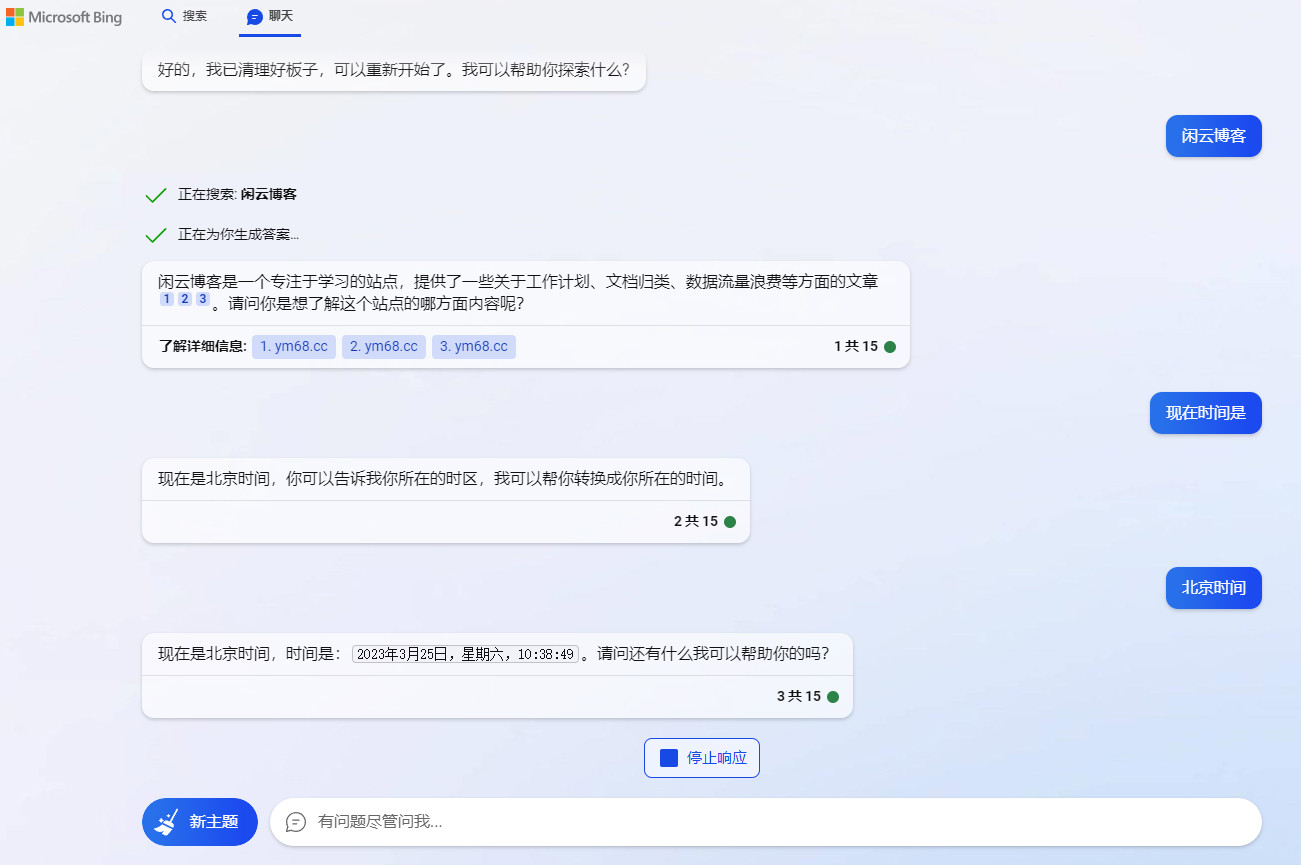The height and width of the screenshot is (865, 1301).
Task: Click the counter text 3 共 15
Action: 799,697
